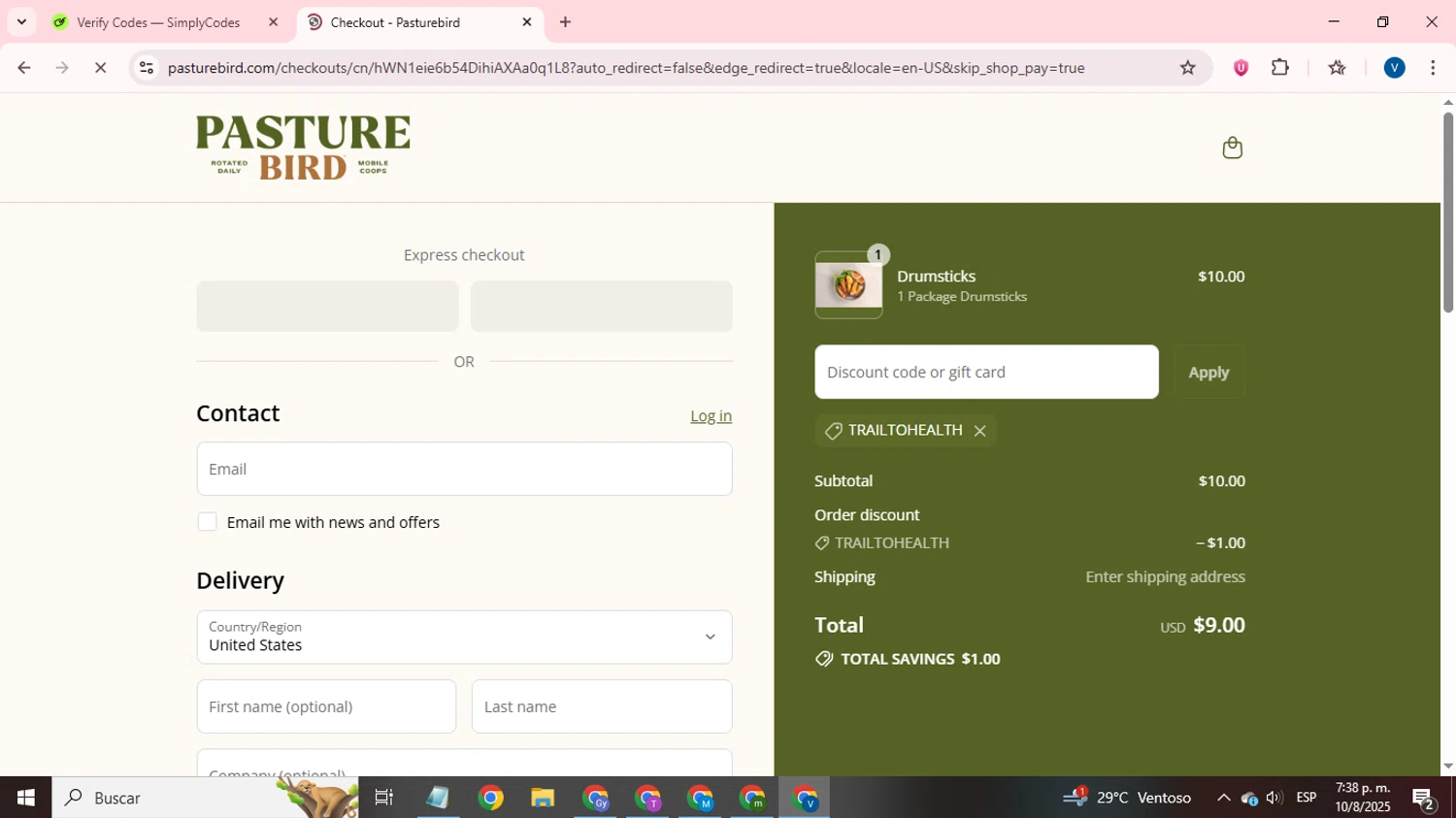Switch the ESP input language
This screenshot has width=1456, height=818.
click(x=1307, y=798)
